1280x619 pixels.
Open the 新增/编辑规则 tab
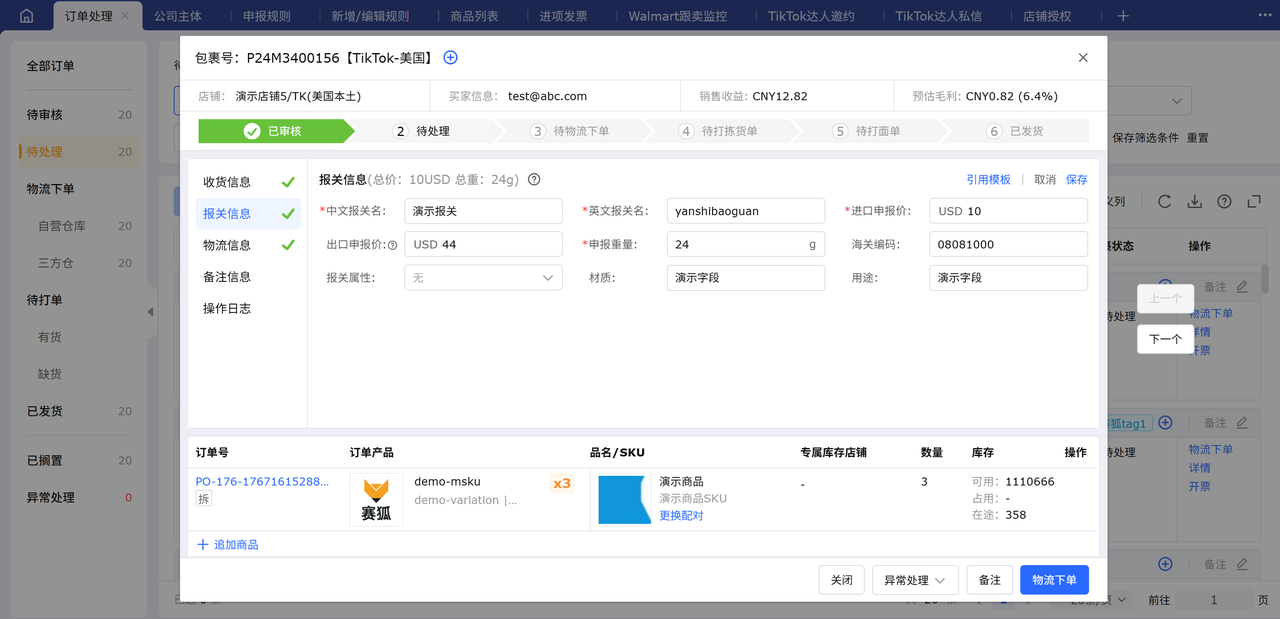click(x=370, y=16)
